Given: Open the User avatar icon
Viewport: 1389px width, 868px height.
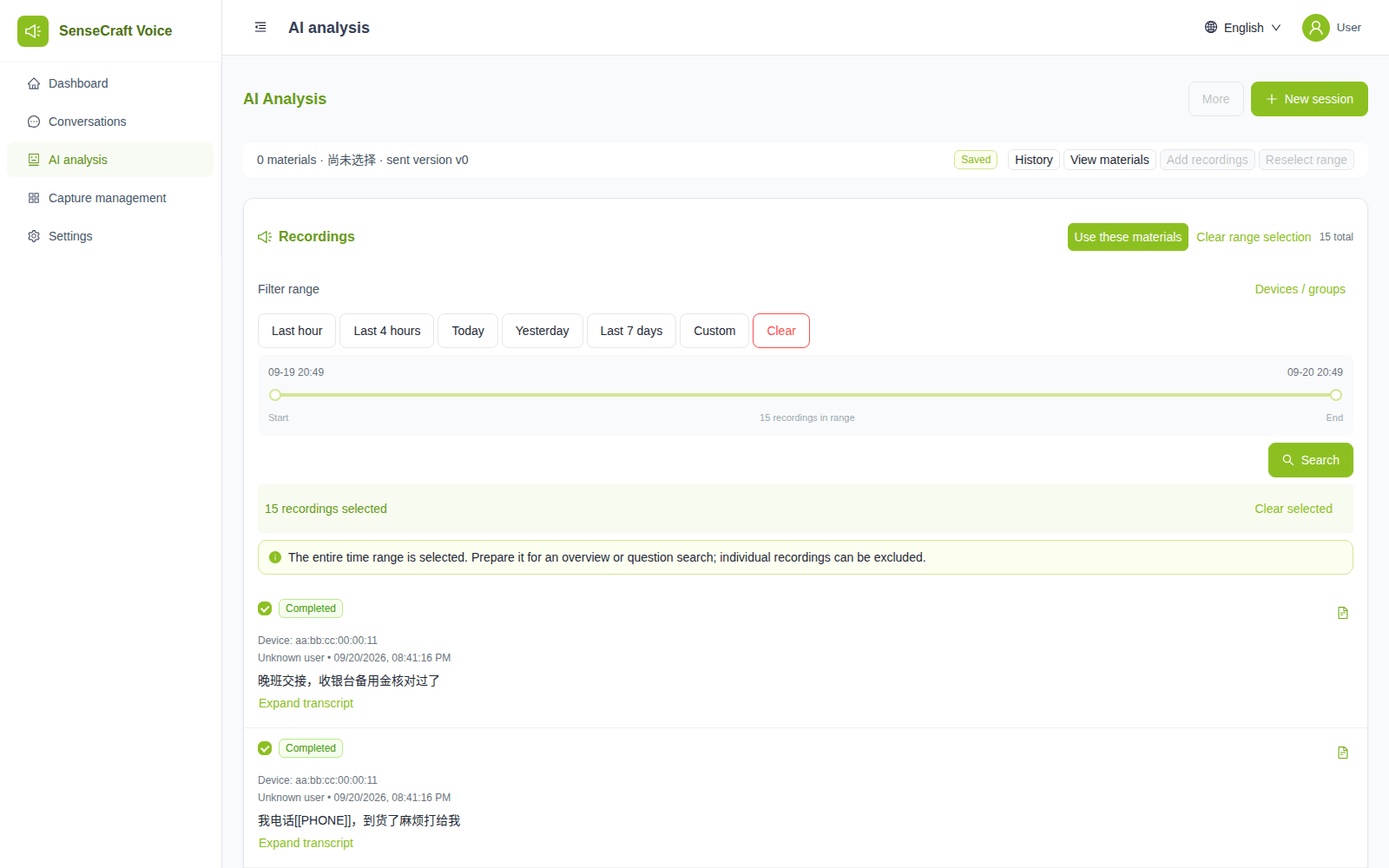Looking at the screenshot, I should pos(1316,28).
